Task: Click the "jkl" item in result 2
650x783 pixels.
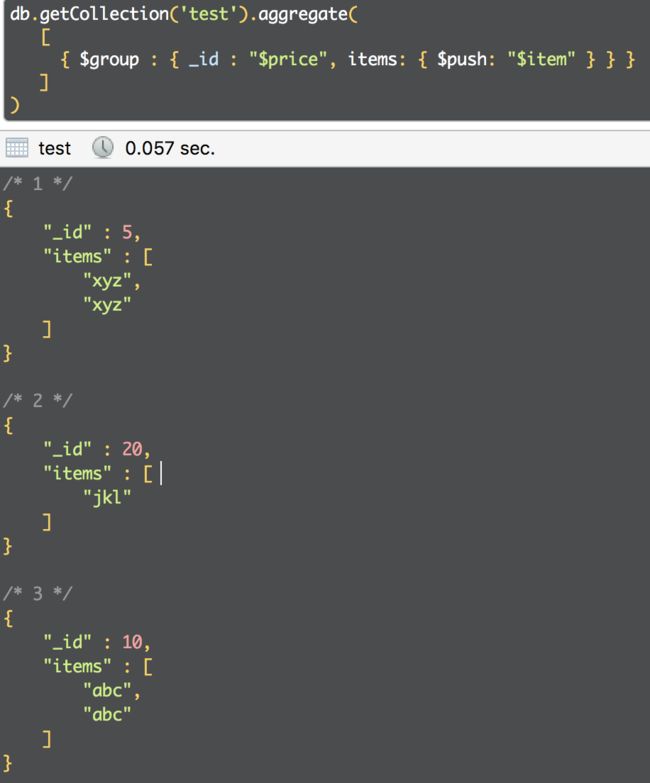Action: (107, 497)
